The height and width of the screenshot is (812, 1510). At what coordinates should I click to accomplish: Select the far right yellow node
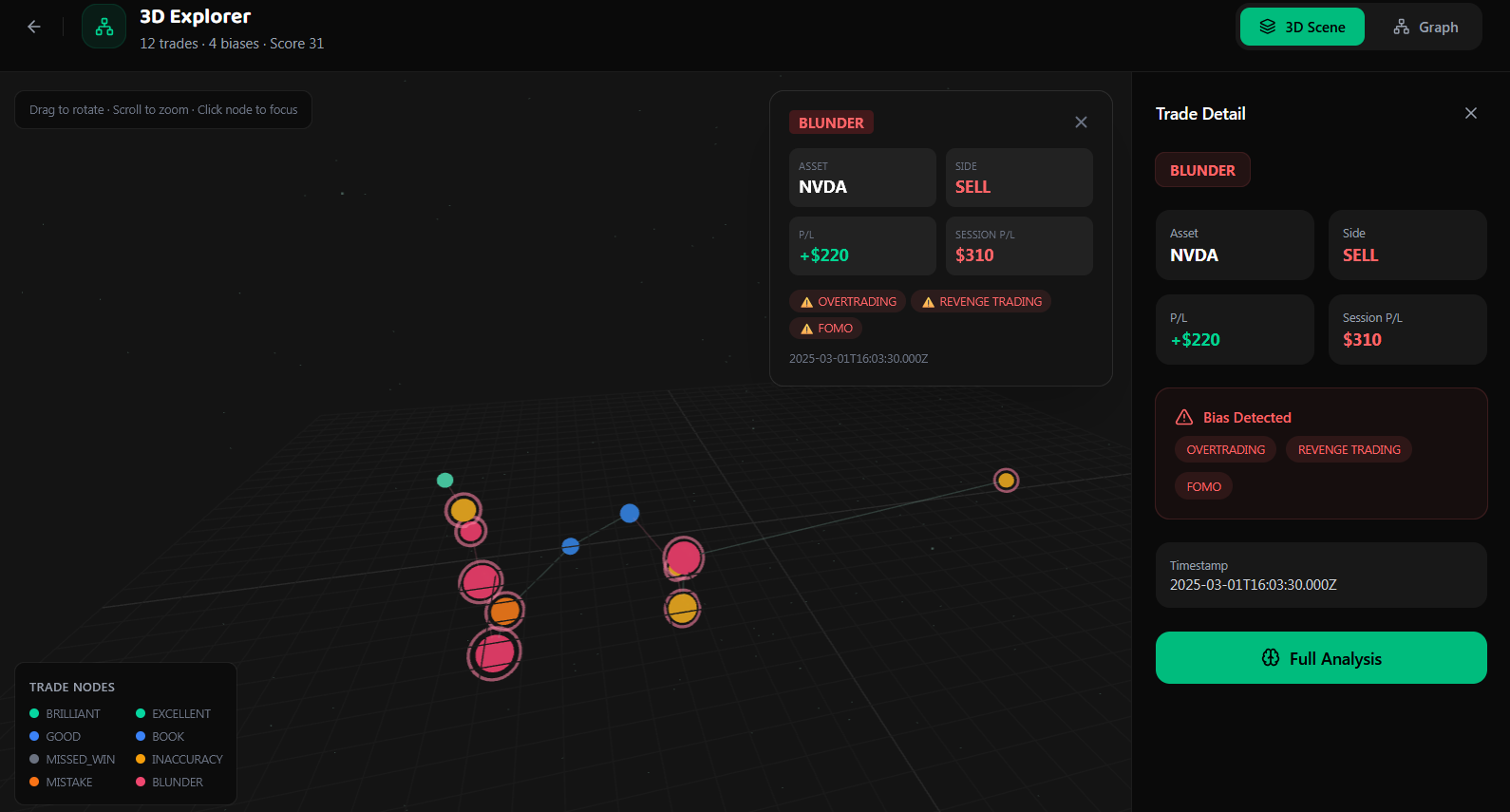[1006, 480]
